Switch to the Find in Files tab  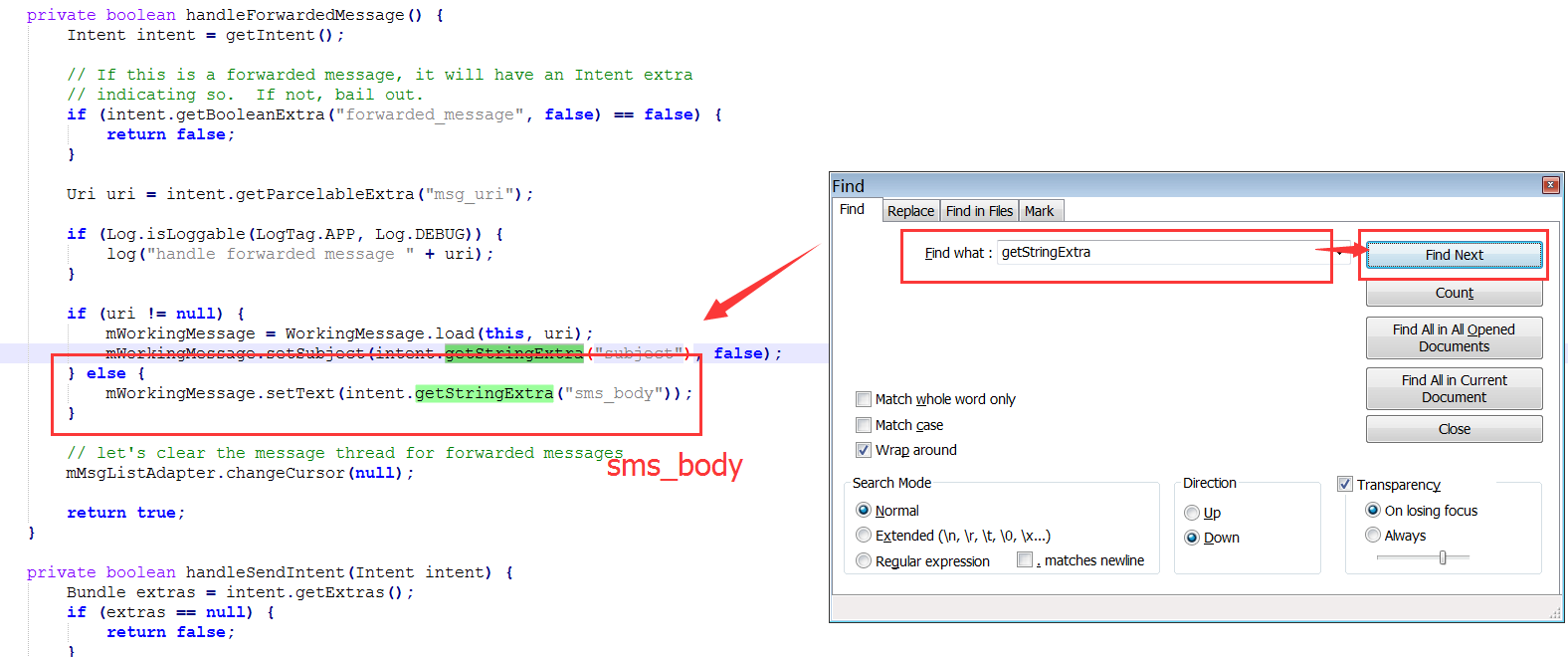pyautogui.click(x=979, y=211)
